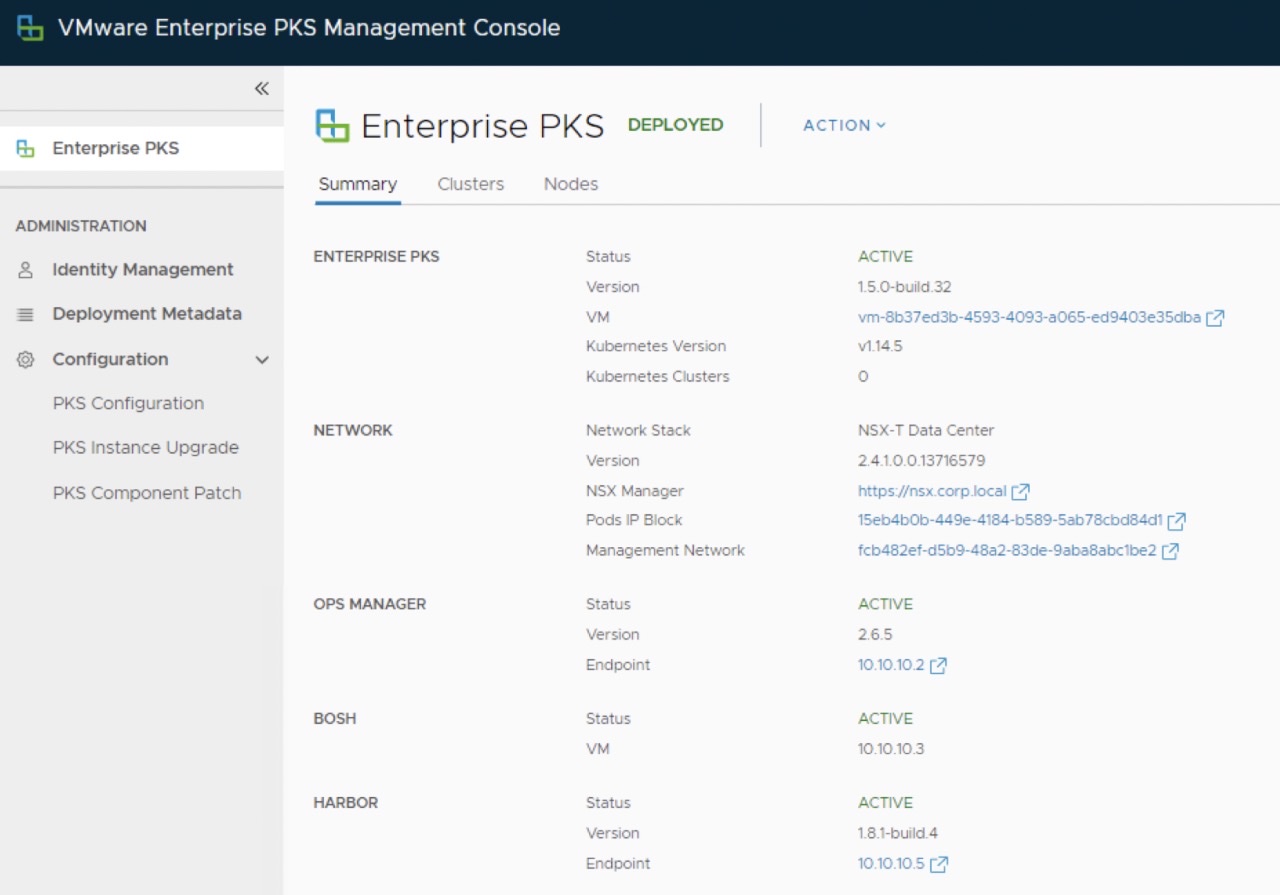Image resolution: width=1280 pixels, height=895 pixels.
Task: Click the large Enterprise PKS heading icon
Action: click(333, 126)
